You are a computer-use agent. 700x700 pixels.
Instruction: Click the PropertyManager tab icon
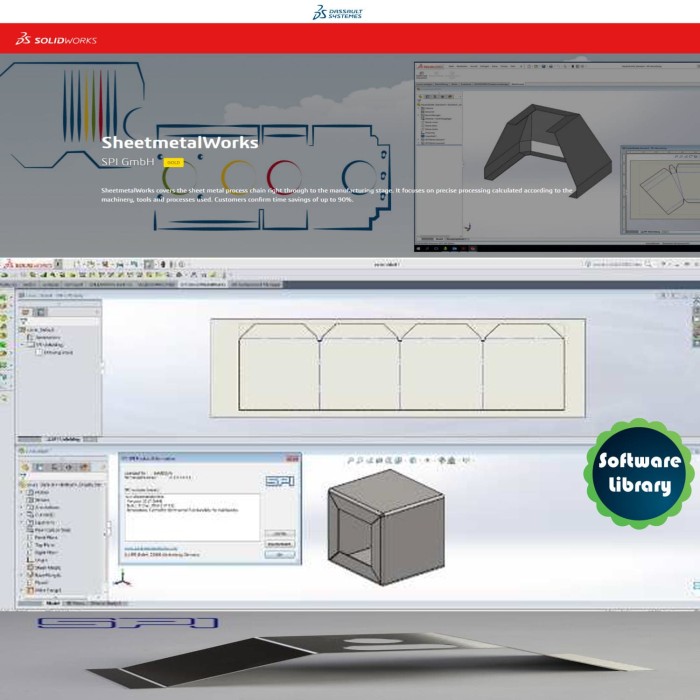pyautogui.click(x=39, y=467)
